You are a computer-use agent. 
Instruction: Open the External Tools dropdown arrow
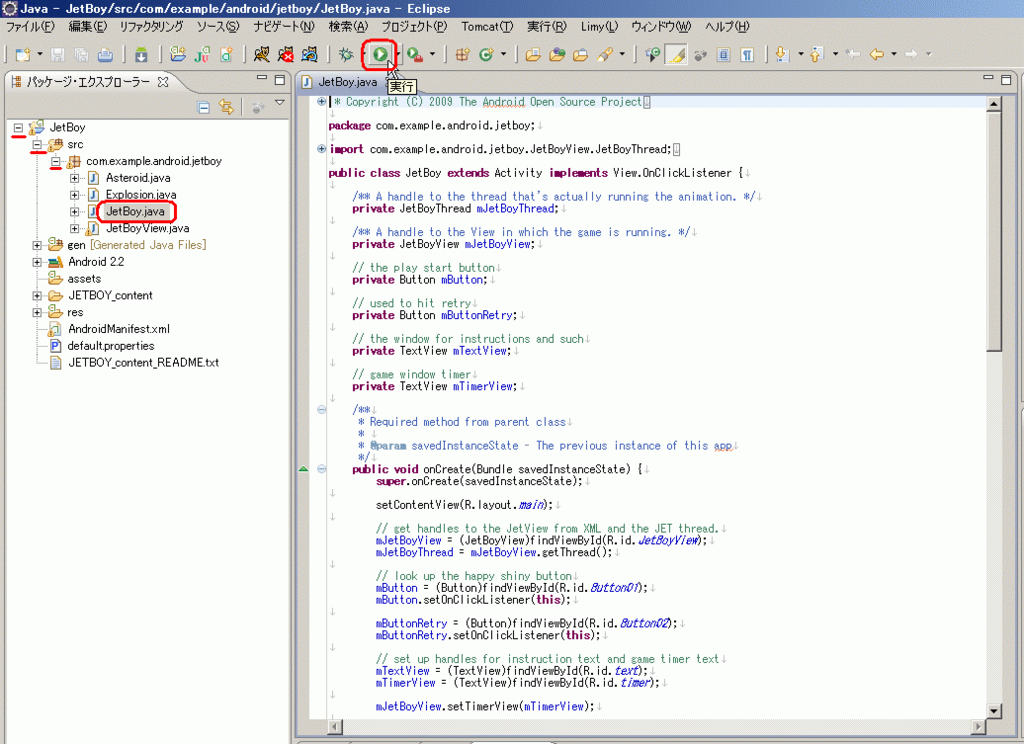[x=432, y=54]
